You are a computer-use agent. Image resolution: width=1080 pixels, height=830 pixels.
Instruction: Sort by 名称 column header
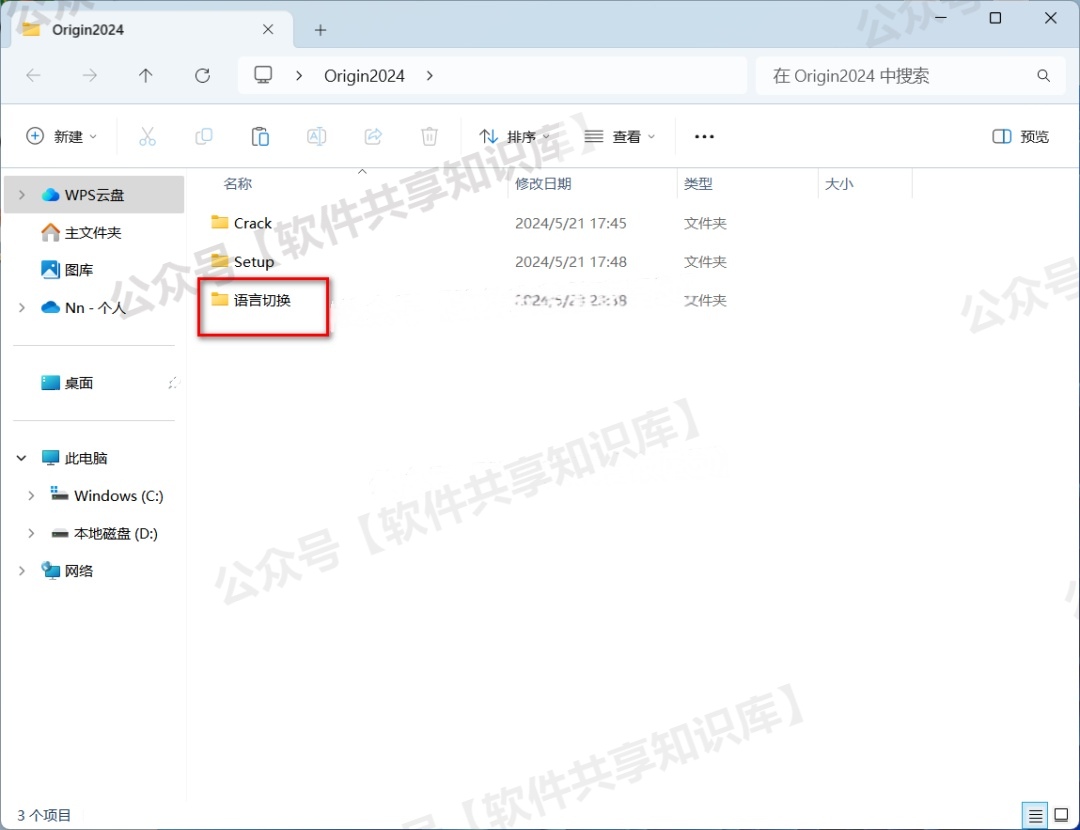[x=238, y=184]
